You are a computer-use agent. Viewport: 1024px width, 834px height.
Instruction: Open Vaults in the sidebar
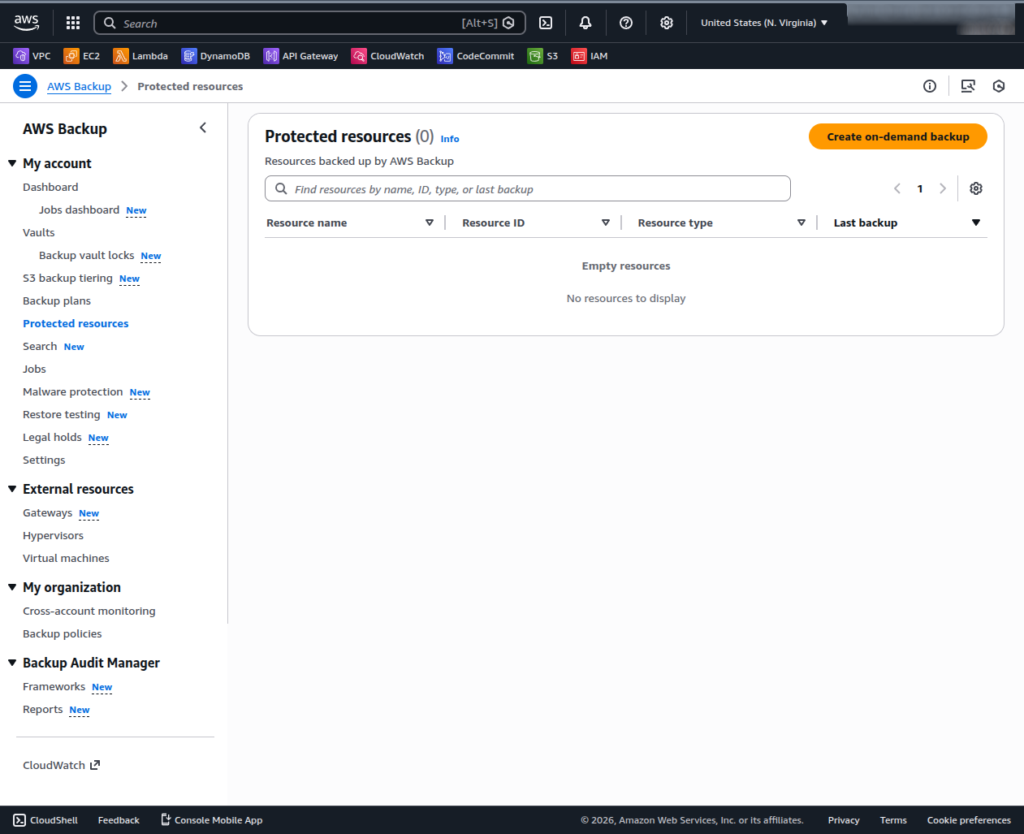[39, 233]
